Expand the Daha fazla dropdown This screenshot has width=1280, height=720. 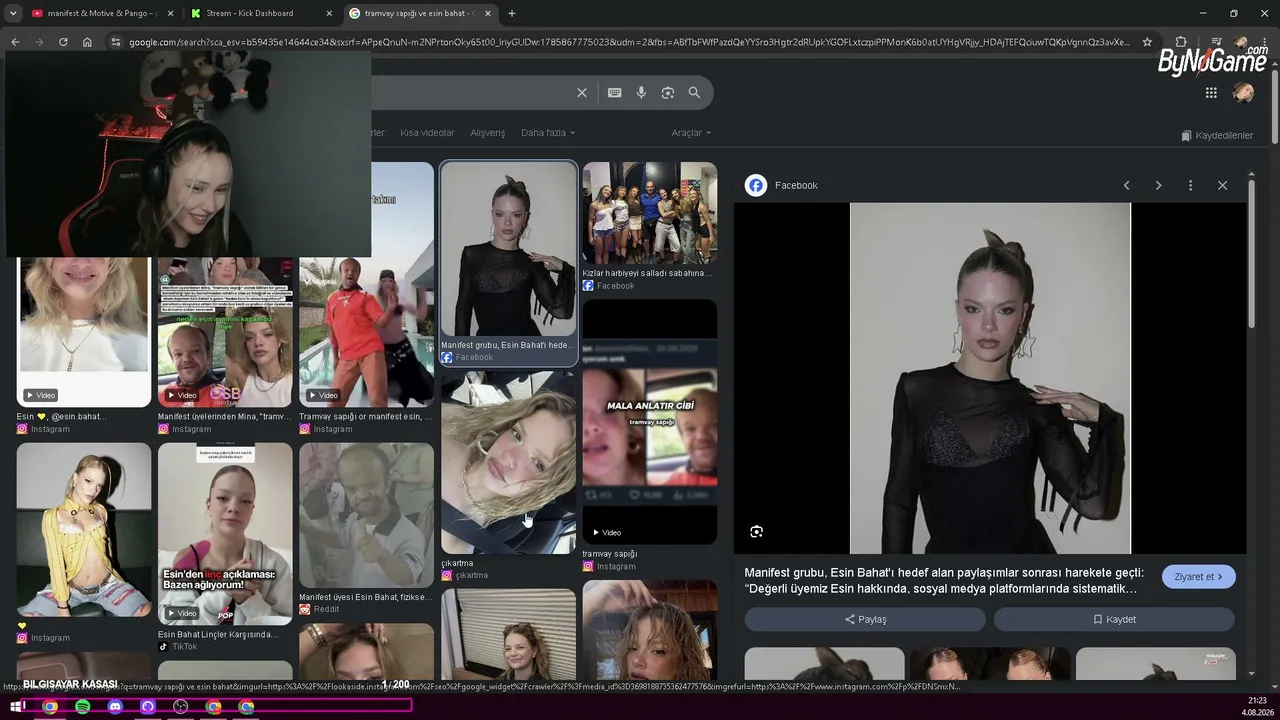[548, 133]
